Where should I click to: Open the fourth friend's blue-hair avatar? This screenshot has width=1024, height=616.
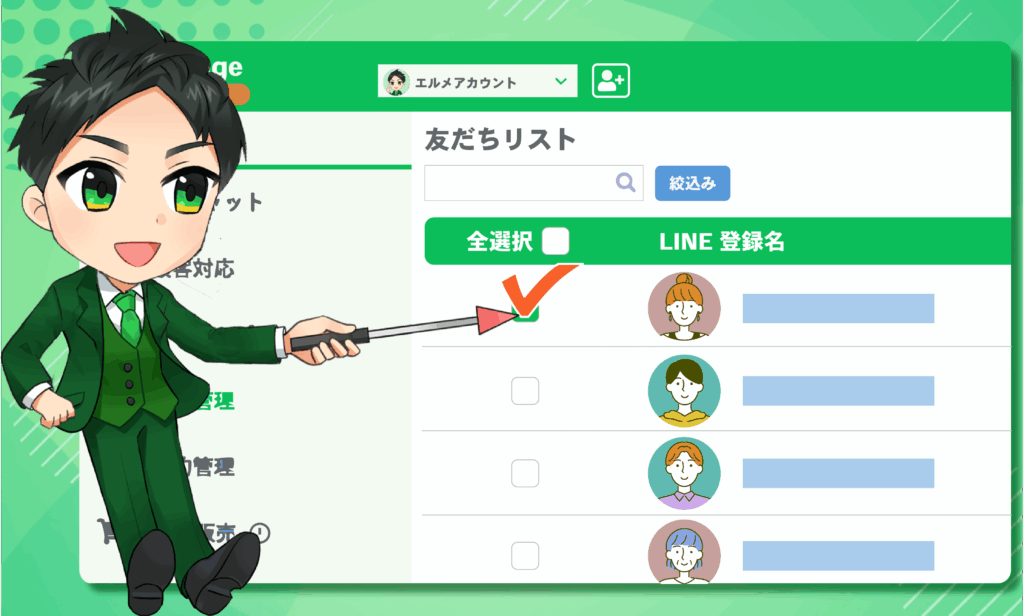coord(684,553)
